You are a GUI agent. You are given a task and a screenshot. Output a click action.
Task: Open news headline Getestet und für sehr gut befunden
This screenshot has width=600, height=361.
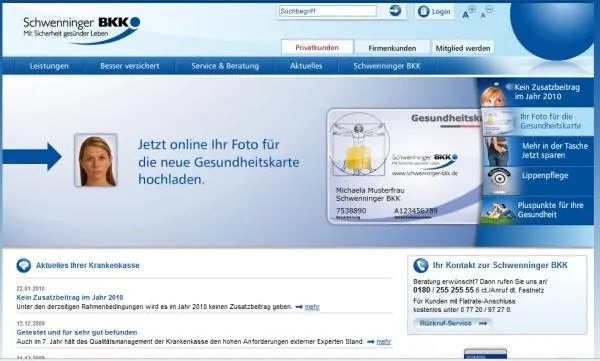point(77,332)
